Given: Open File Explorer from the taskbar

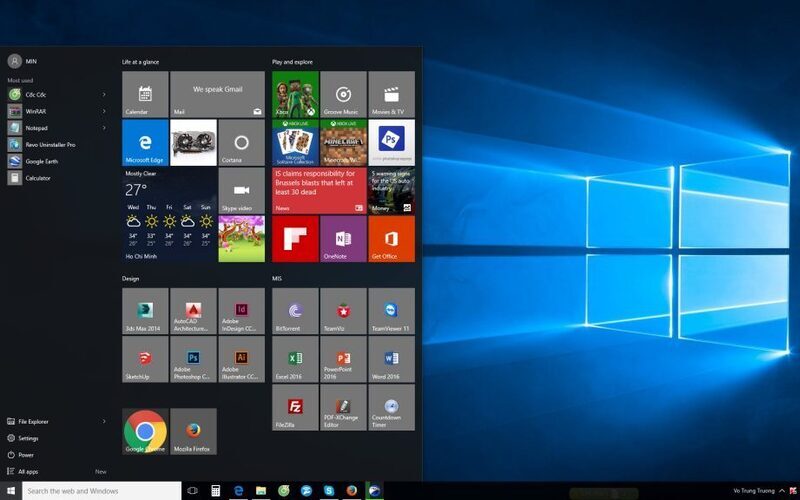Looking at the screenshot, I should coord(261,491).
